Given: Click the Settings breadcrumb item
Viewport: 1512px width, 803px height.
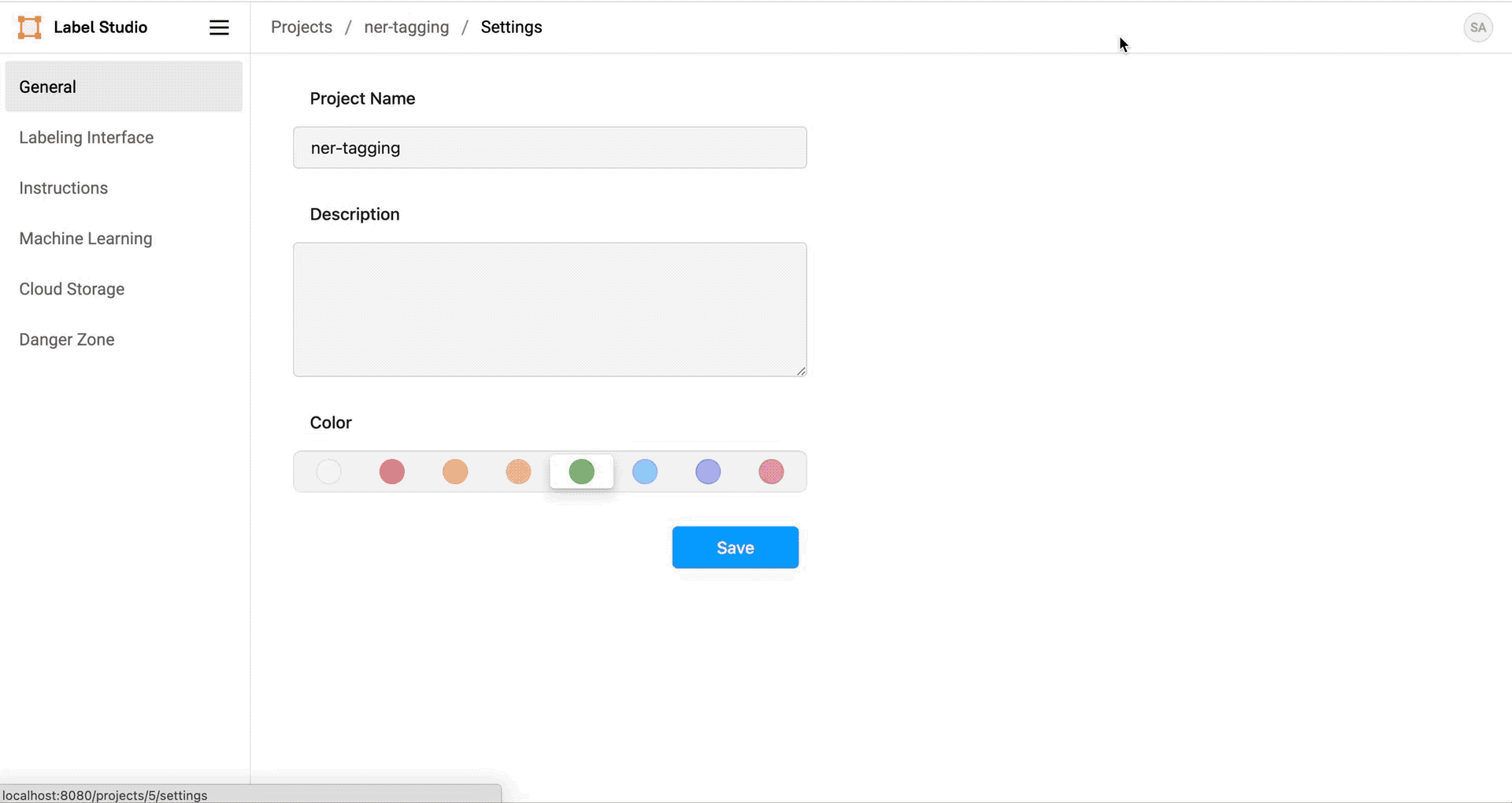Looking at the screenshot, I should 511,27.
